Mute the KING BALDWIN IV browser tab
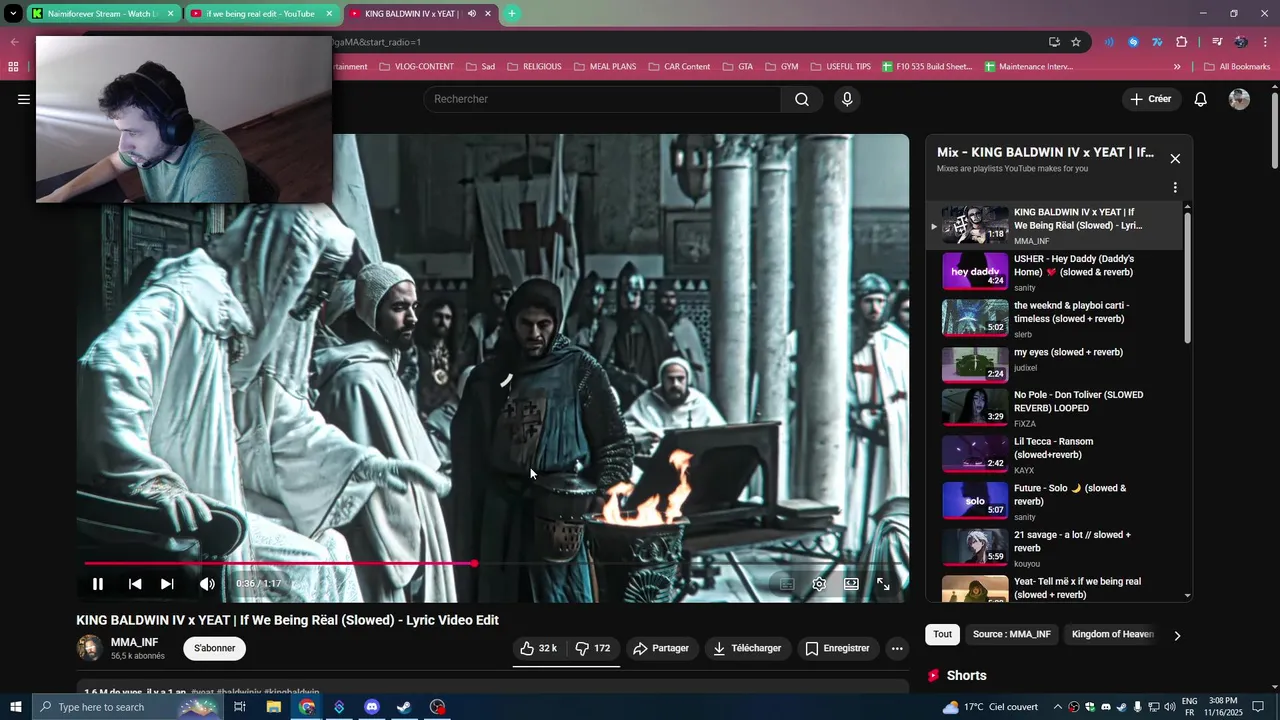Image resolution: width=1280 pixels, height=720 pixels. coord(472,14)
